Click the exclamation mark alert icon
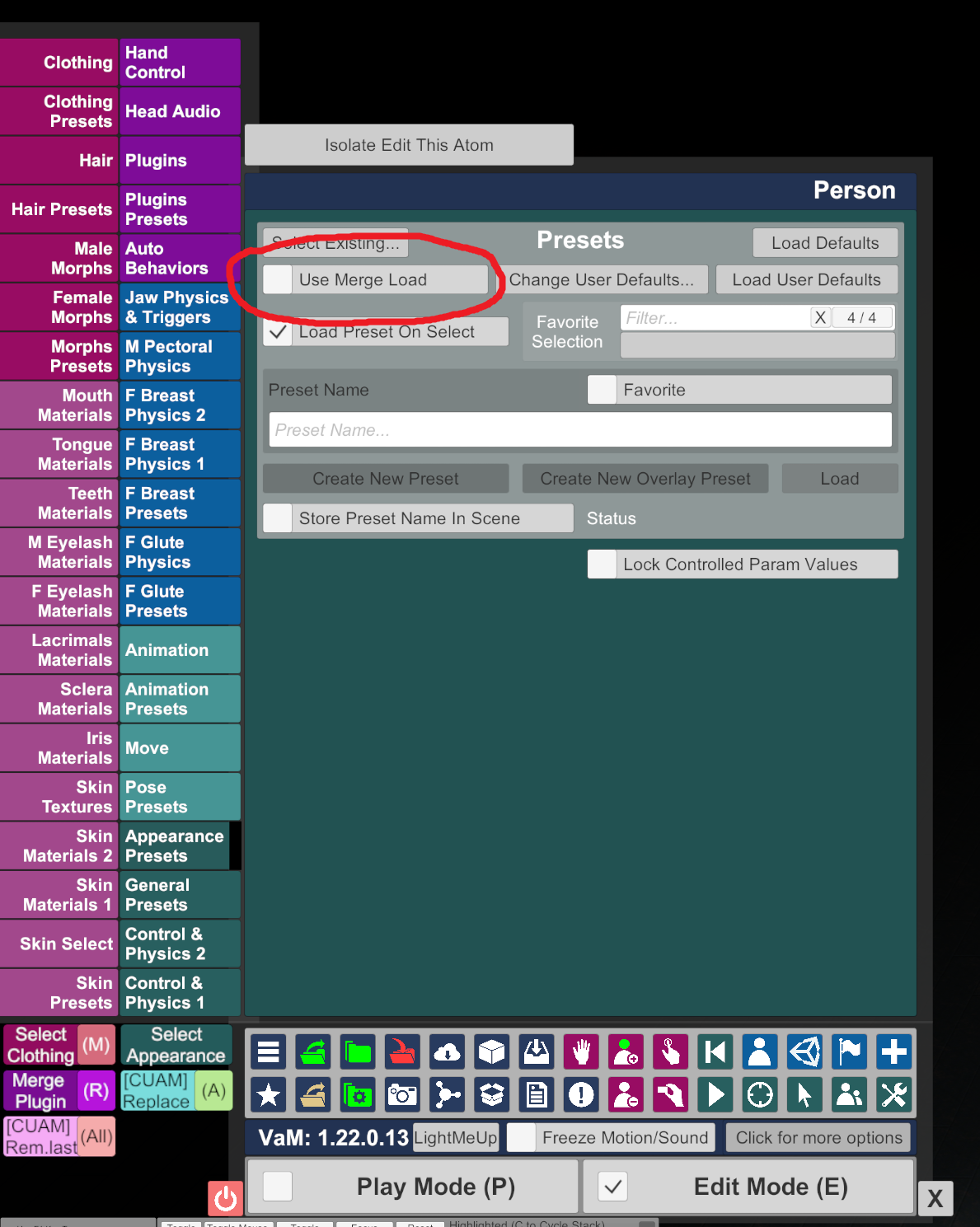 point(581,1094)
